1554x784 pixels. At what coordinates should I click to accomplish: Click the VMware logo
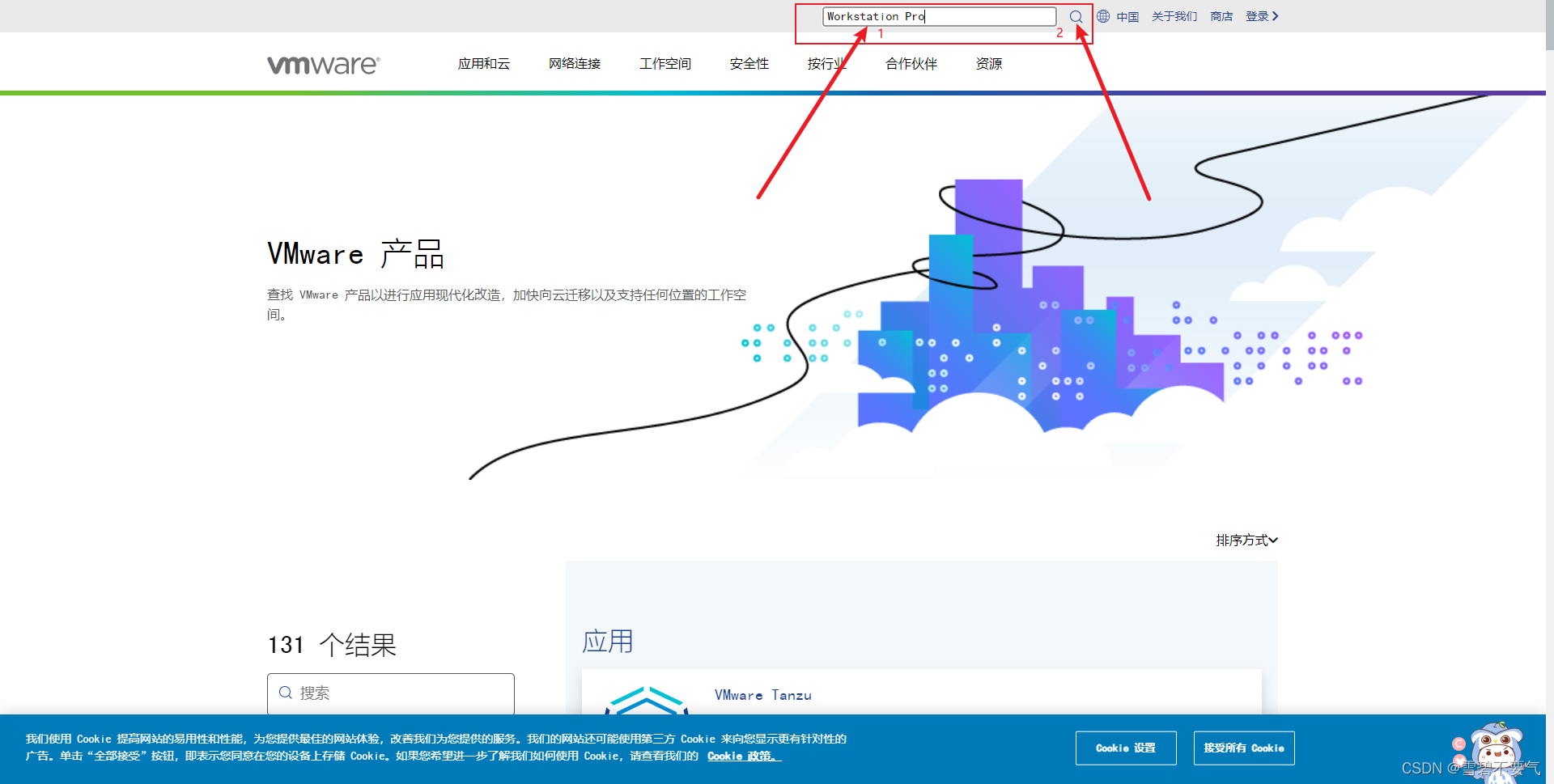coord(322,64)
